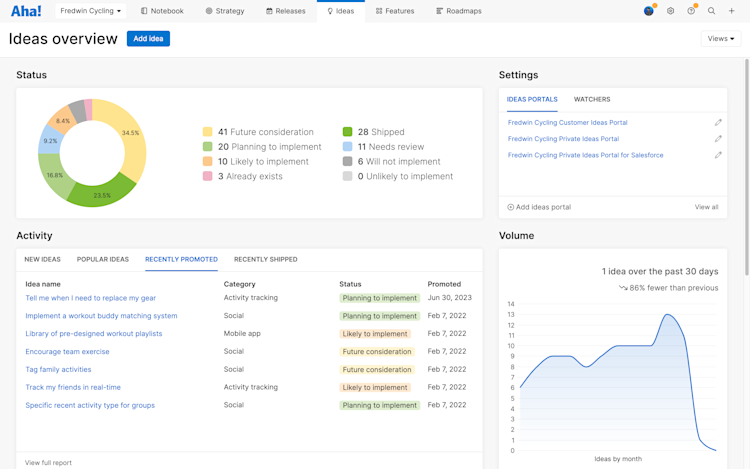Screen dimensions: 750x469
Task: Click the 16.8% donut chart segment
Action: 55,175
